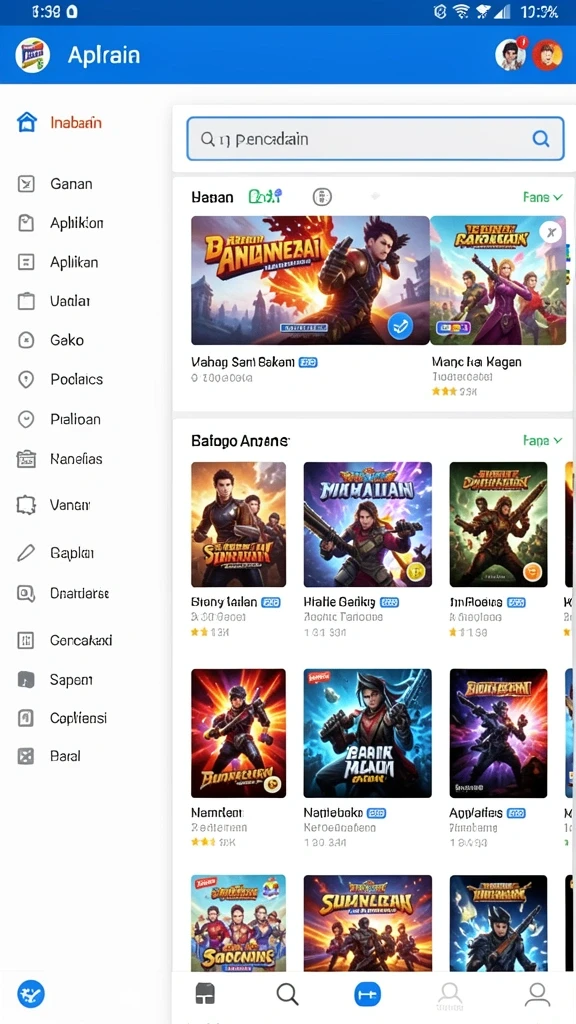Viewport: 576px width, 1024px height.
Task: Open the Baral sidebar link
Action: click(49, 756)
